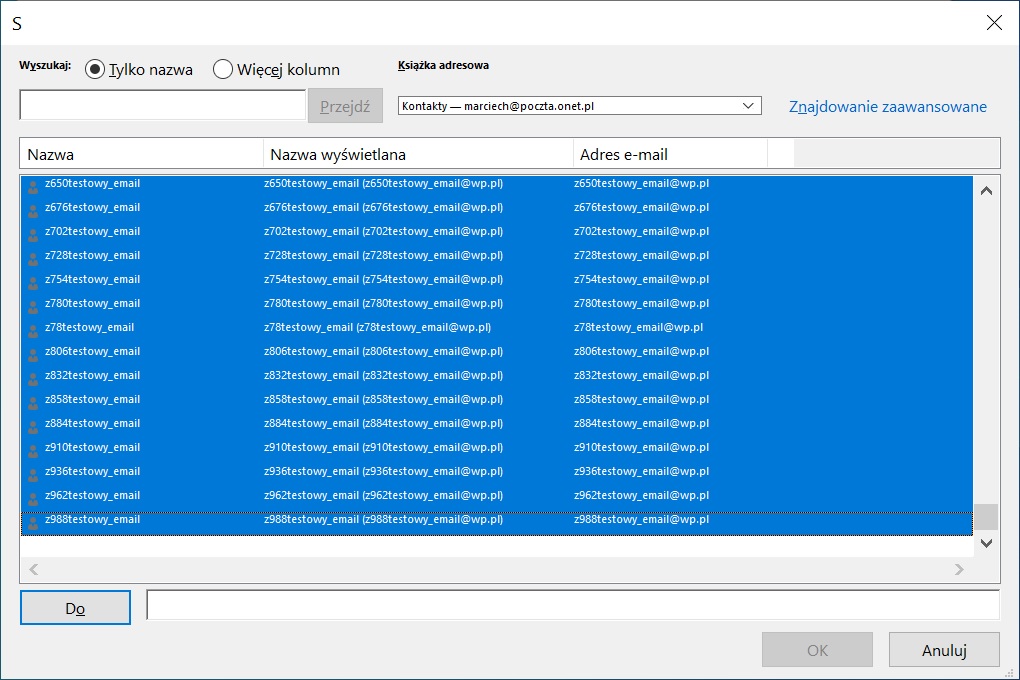1020x680 pixels.
Task: Click contact icon for z650testowy_email
Action: 33,184
